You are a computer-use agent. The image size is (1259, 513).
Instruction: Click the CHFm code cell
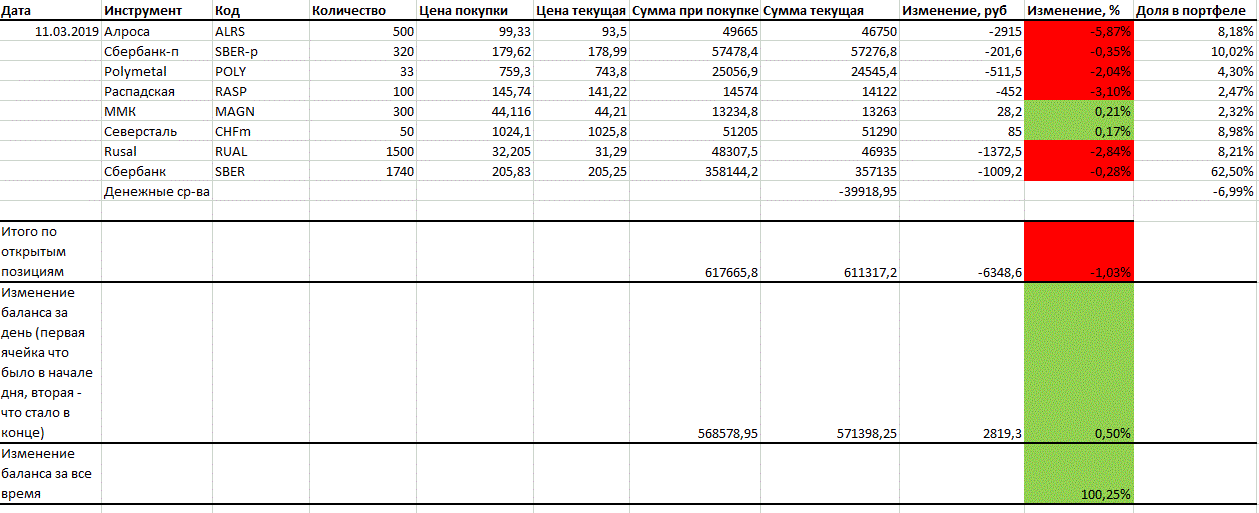pos(260,131)
